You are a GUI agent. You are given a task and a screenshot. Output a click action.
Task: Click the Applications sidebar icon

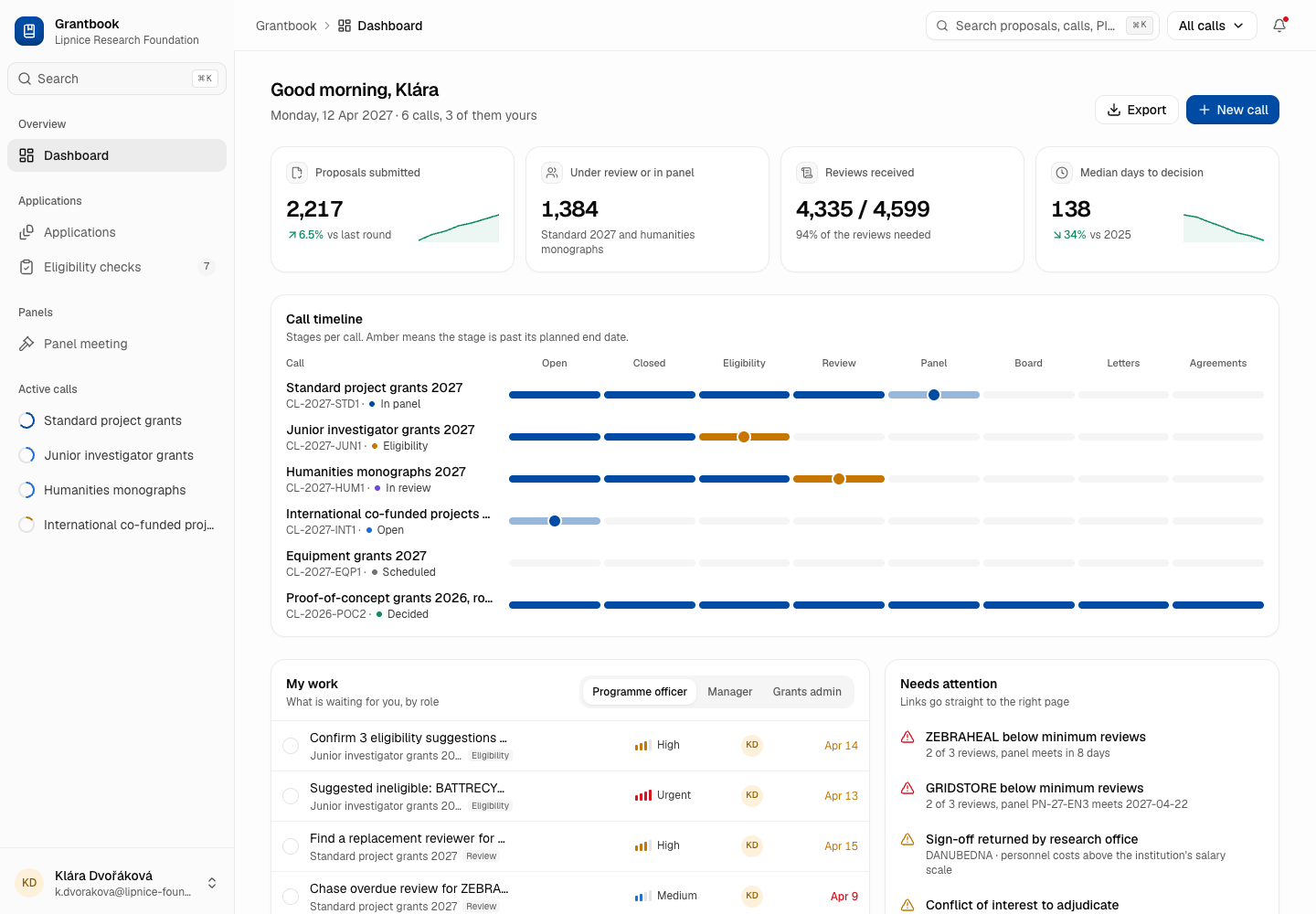point(27,232)
